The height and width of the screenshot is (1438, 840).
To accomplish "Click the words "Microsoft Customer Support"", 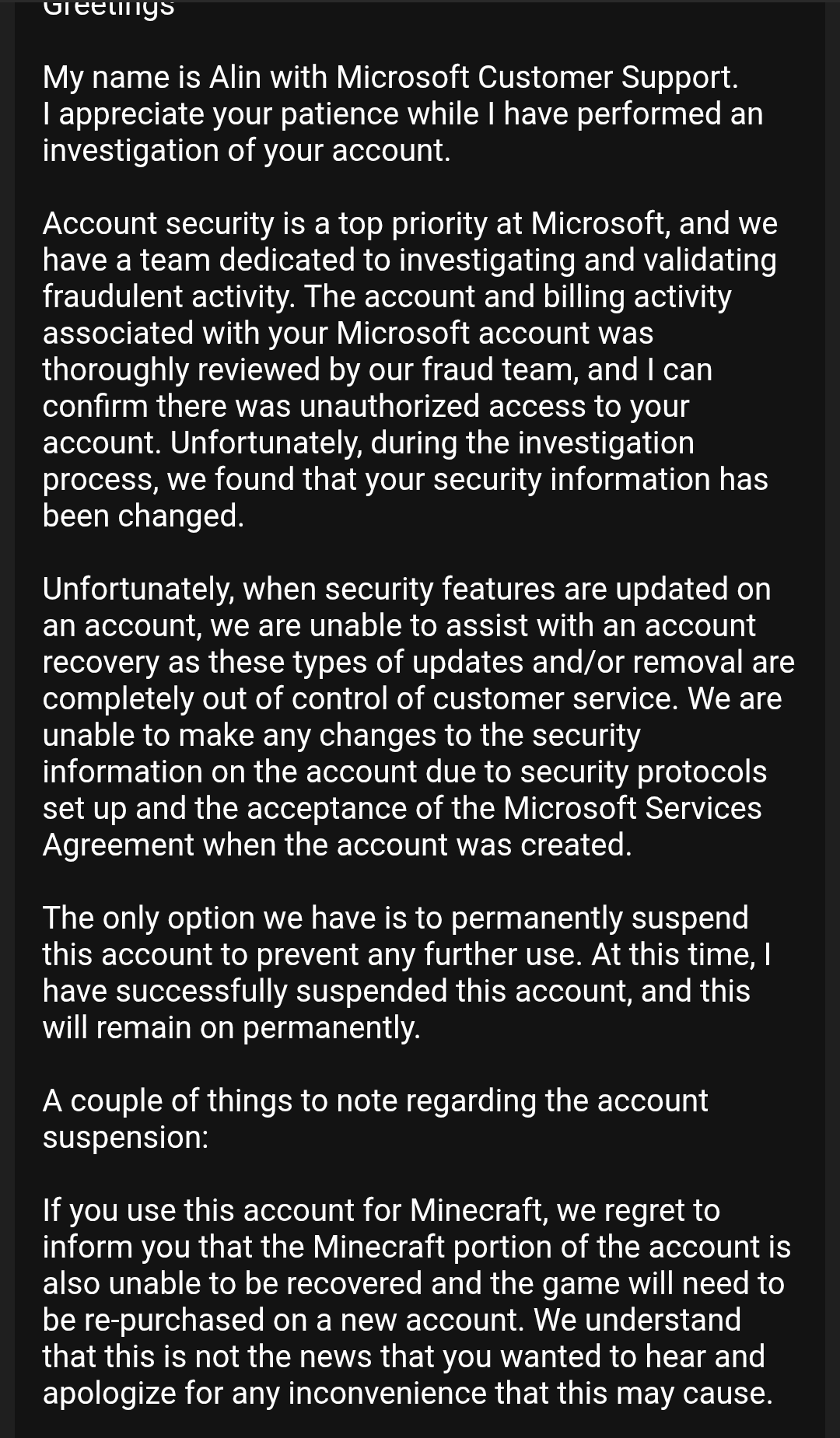I will coord(536,77).
